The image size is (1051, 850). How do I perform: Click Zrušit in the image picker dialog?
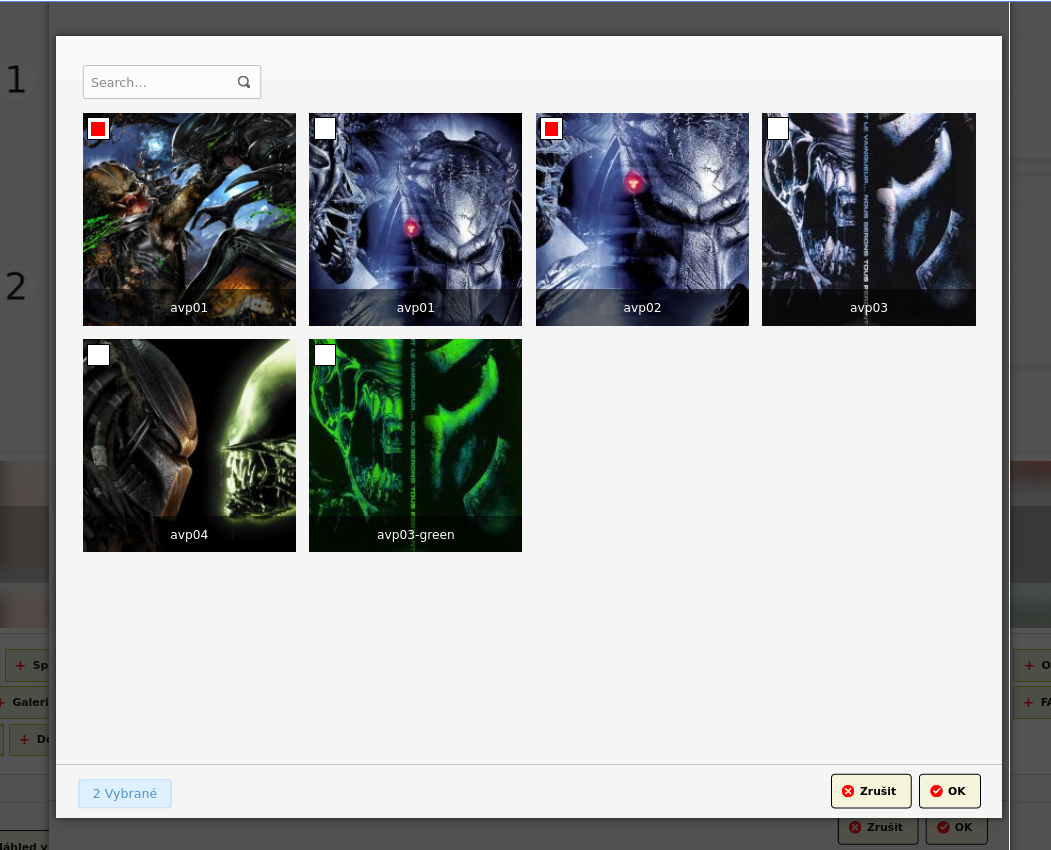(x=871, y=791)
